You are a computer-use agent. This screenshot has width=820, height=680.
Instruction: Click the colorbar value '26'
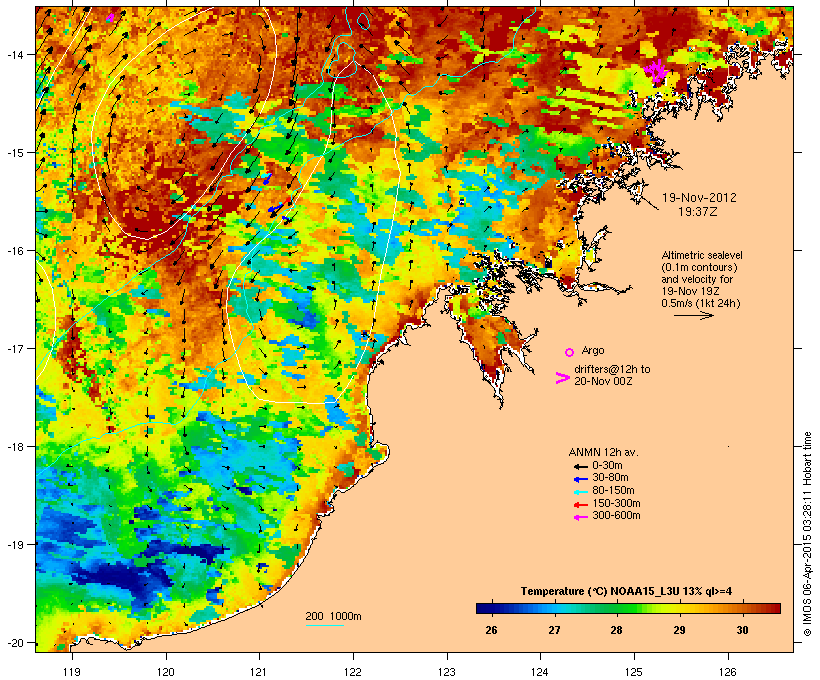coord(491,630)
